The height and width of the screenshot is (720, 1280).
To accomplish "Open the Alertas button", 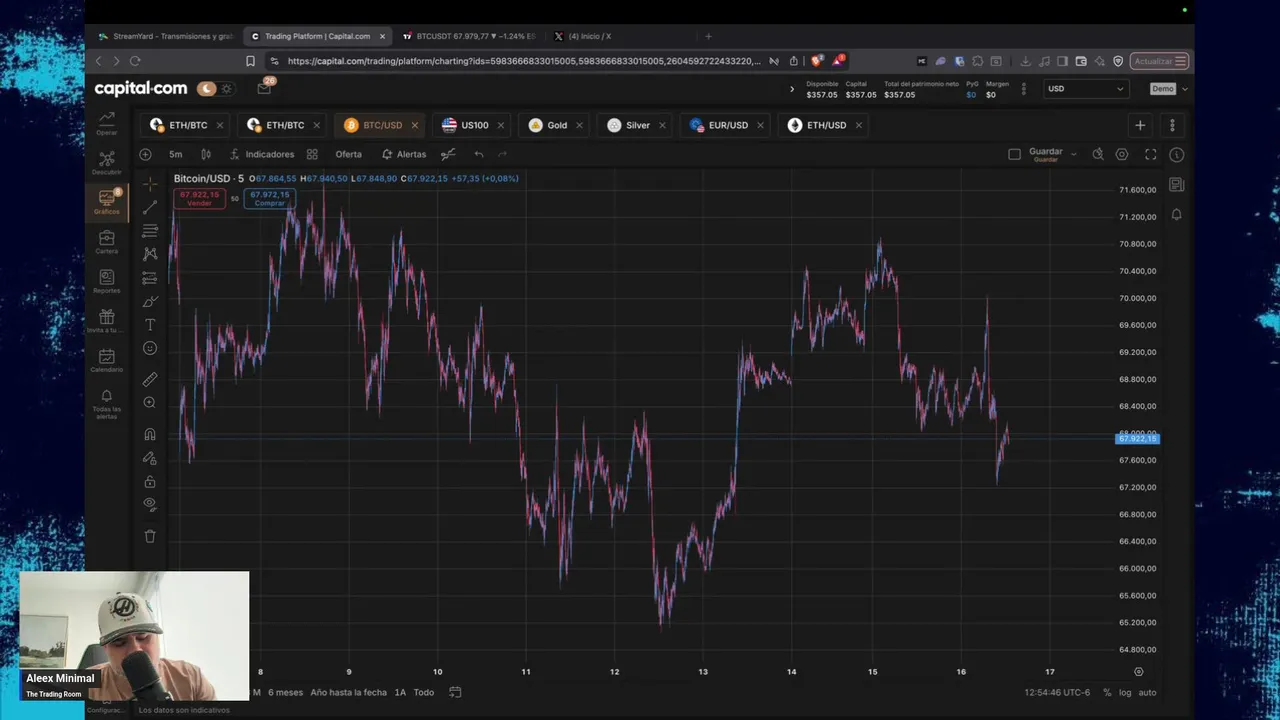I will [404, 154].
